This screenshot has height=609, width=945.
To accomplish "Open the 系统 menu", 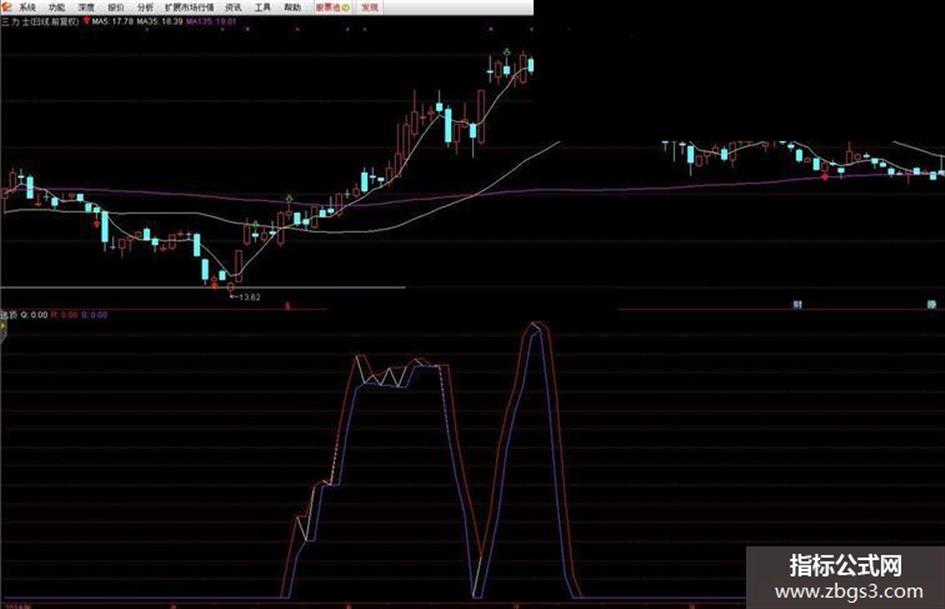I will point(27,7).
